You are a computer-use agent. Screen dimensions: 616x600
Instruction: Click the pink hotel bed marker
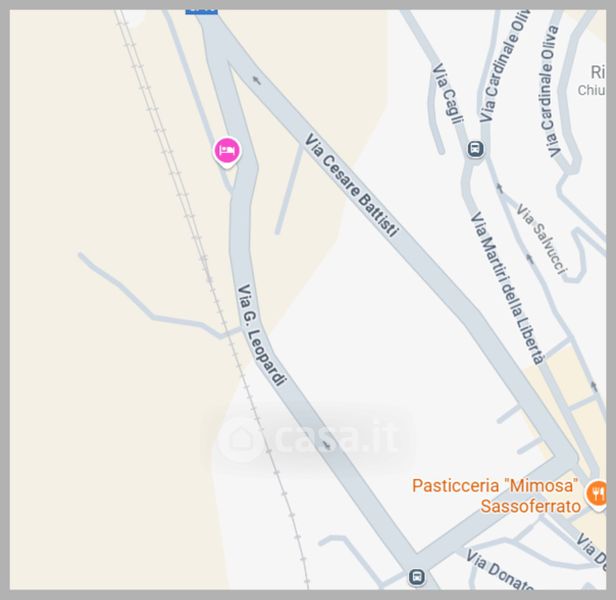point(227,151)
